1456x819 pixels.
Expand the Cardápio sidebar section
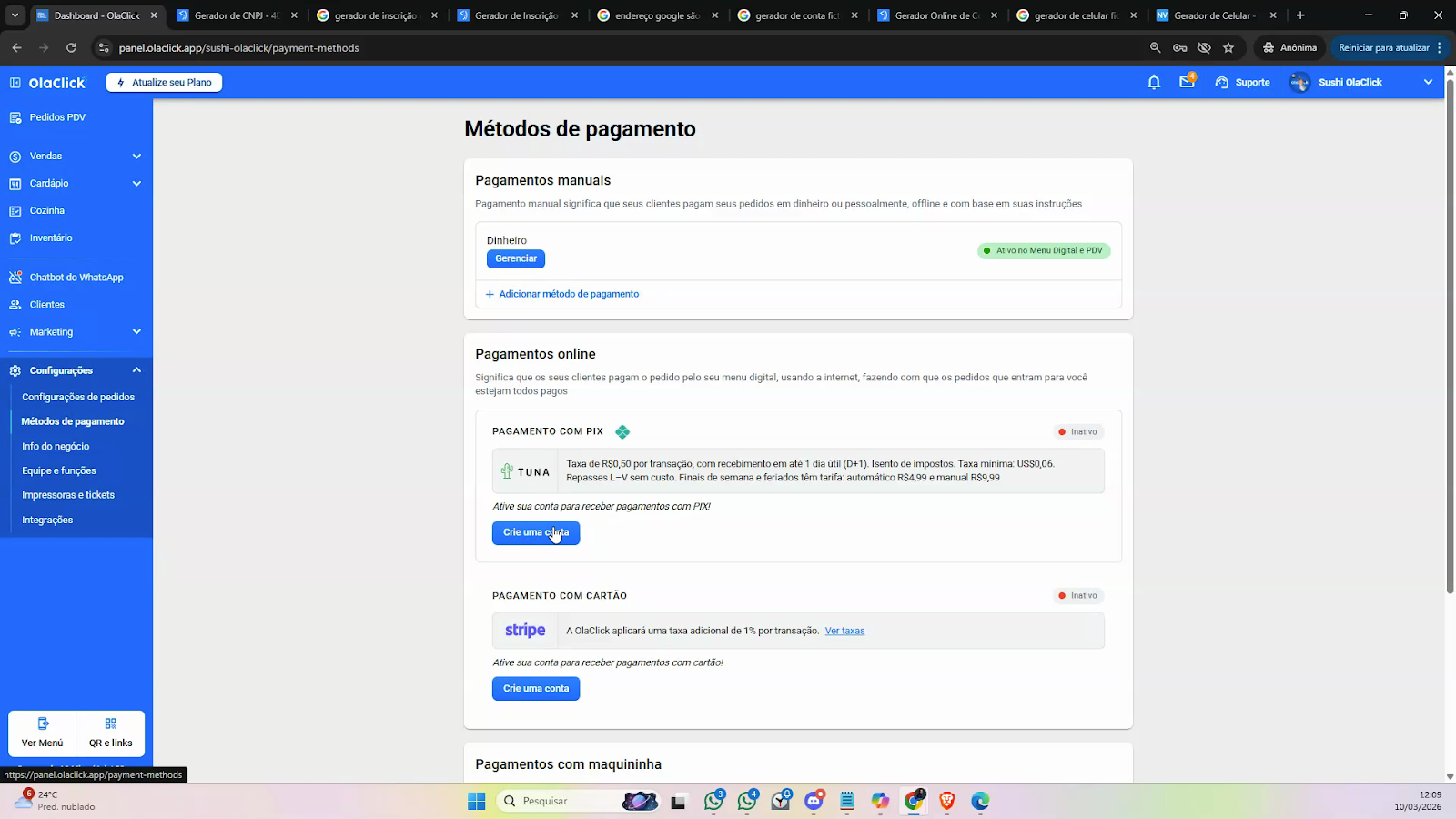(x=136, y=184)
